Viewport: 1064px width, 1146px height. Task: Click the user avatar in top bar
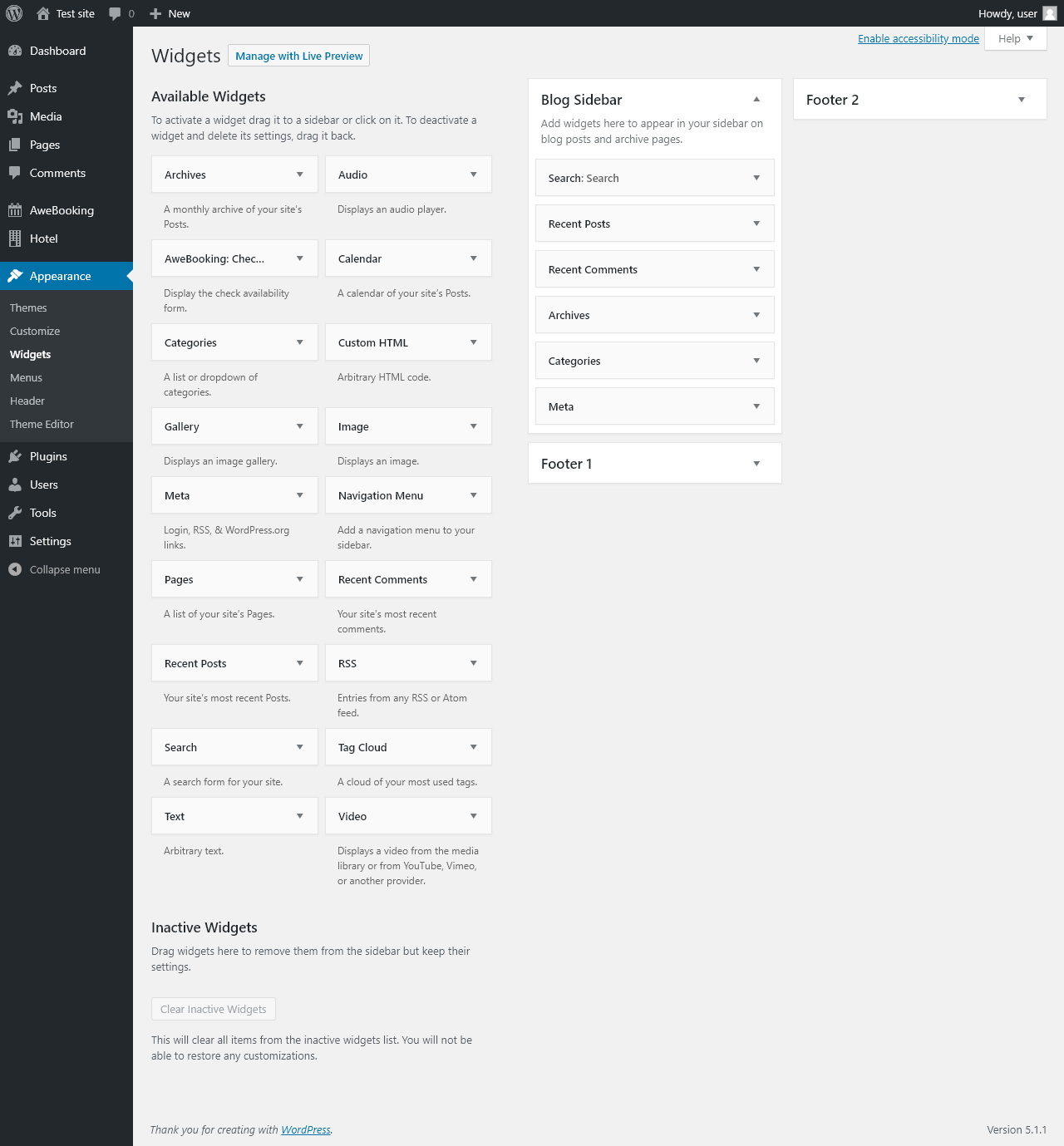pos(1050,13)
